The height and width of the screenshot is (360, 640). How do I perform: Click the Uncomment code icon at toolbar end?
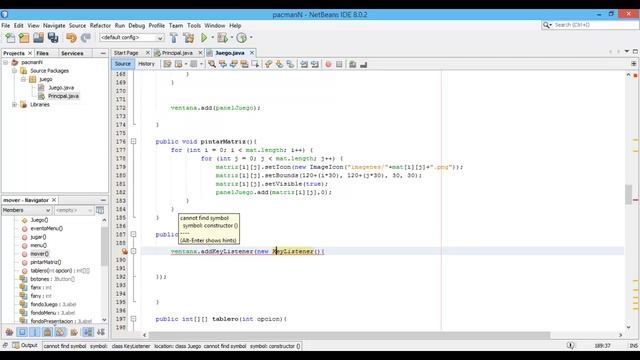pyautogui.click(x=364, y=64)
